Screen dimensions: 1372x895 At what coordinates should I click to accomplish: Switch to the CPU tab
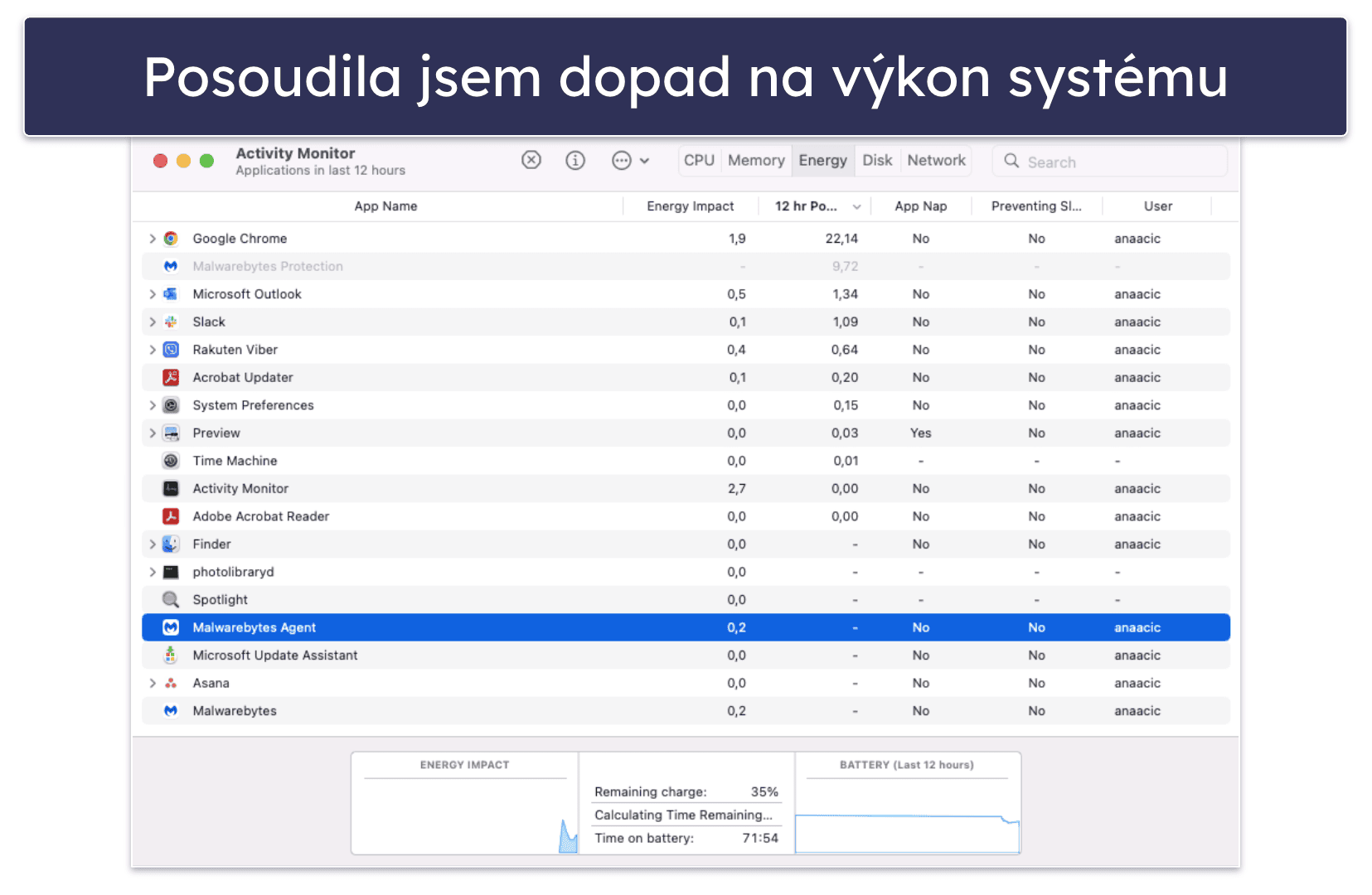[x=699, y=160]
